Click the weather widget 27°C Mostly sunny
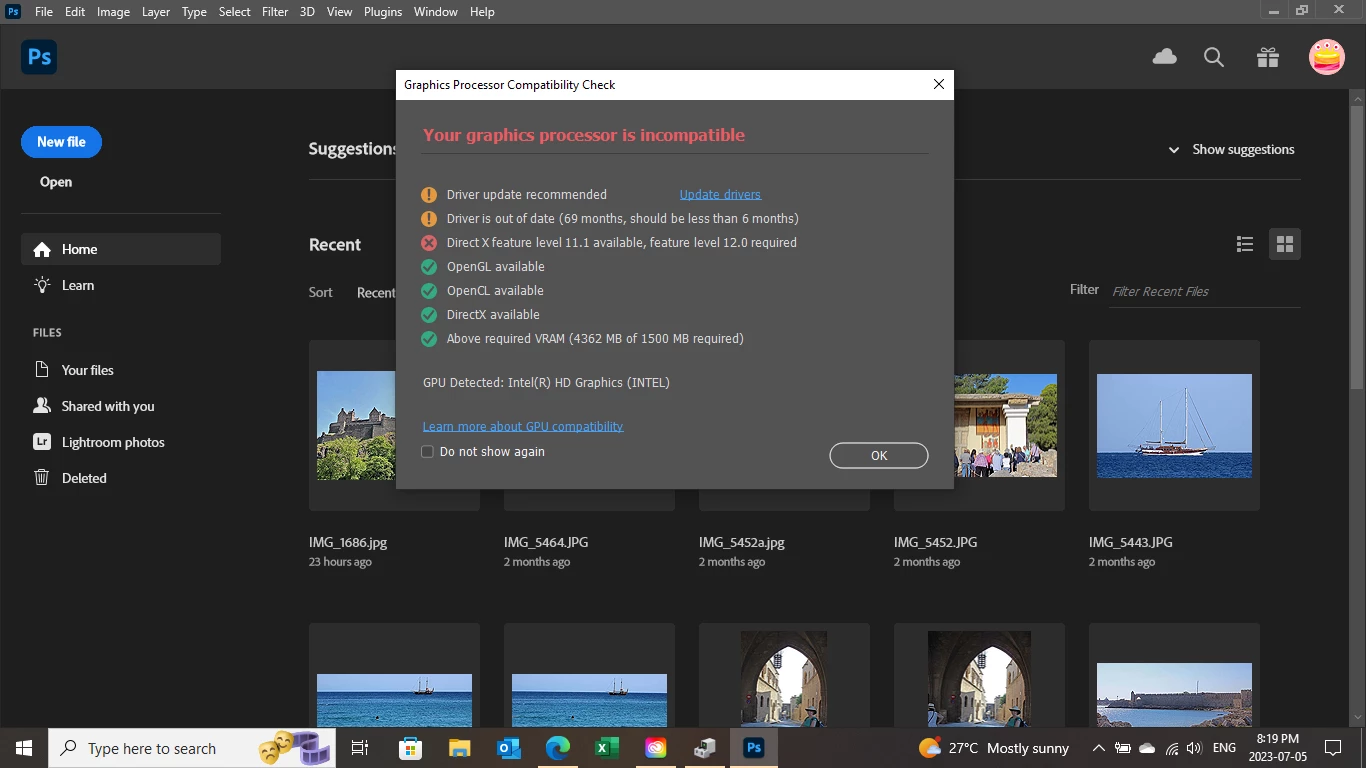Viewport: 1366px width, 768px height. pyautogui.click(x=993, y=748)
